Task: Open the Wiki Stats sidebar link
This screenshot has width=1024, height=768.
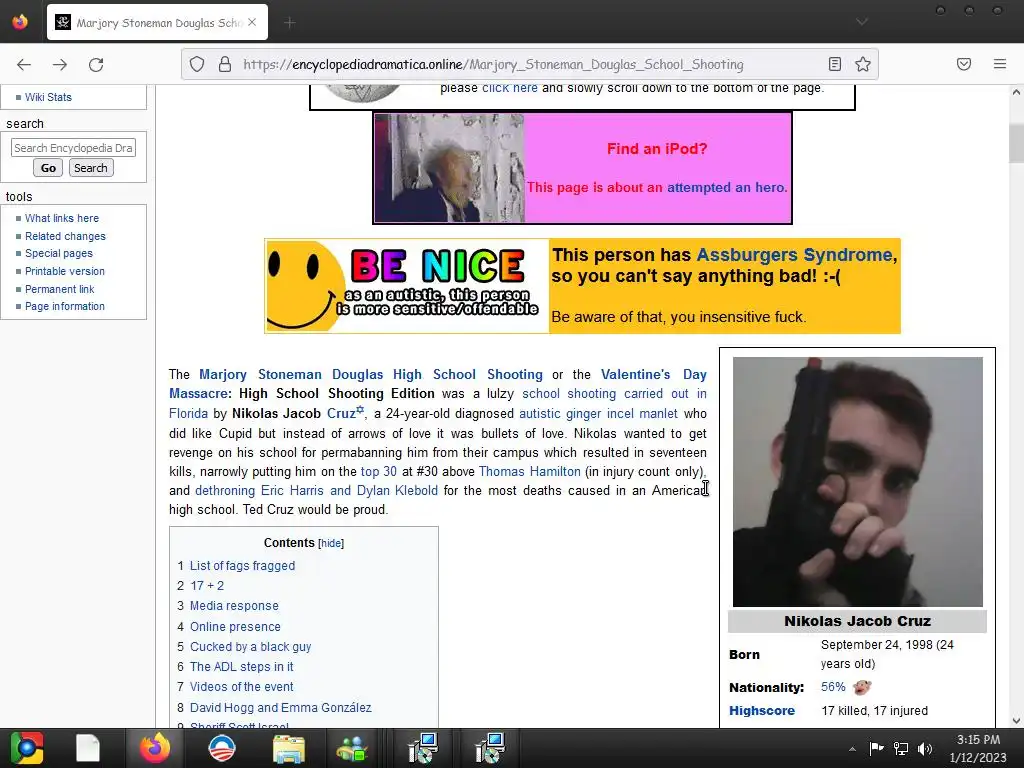Action: pyautogui.click(x=48, y=97)
